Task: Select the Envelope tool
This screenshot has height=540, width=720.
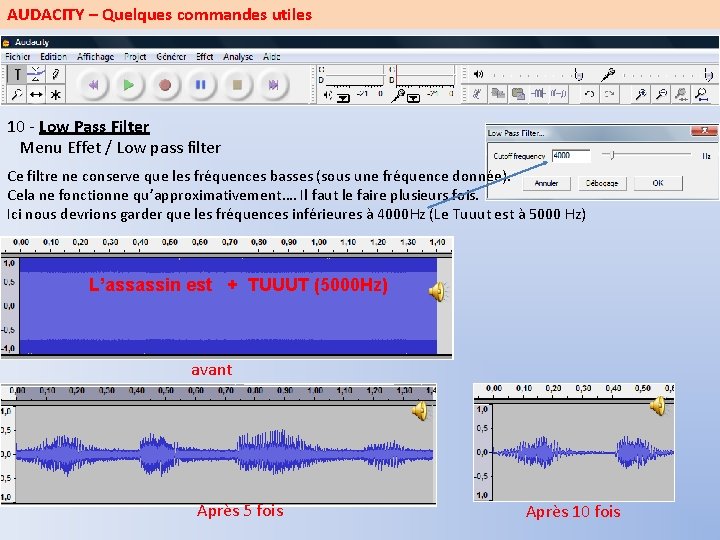Action: pyautogui.click(x=36, y=74)
